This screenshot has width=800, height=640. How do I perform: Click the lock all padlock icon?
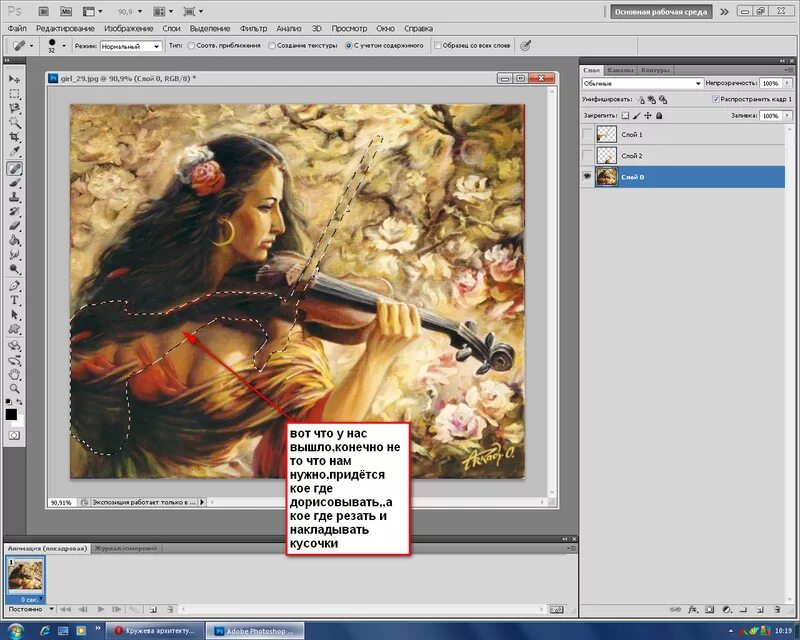(659, 116)
